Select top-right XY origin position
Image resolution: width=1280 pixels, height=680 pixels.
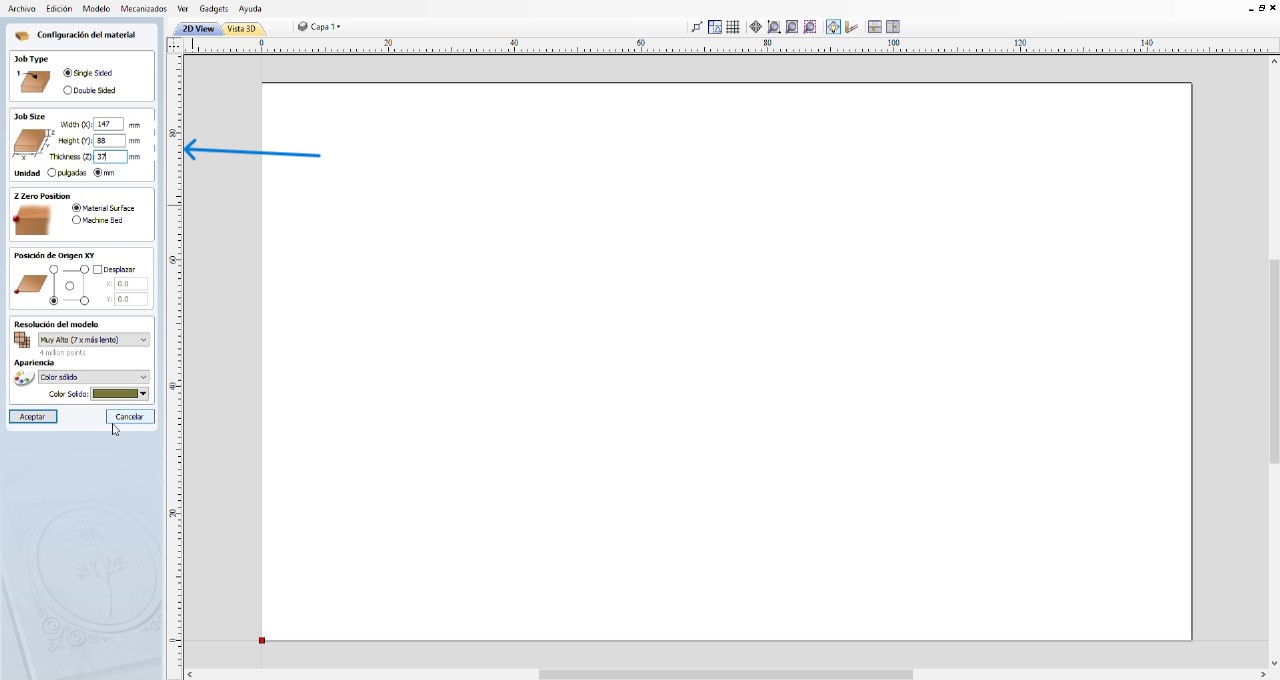[84, 270]
